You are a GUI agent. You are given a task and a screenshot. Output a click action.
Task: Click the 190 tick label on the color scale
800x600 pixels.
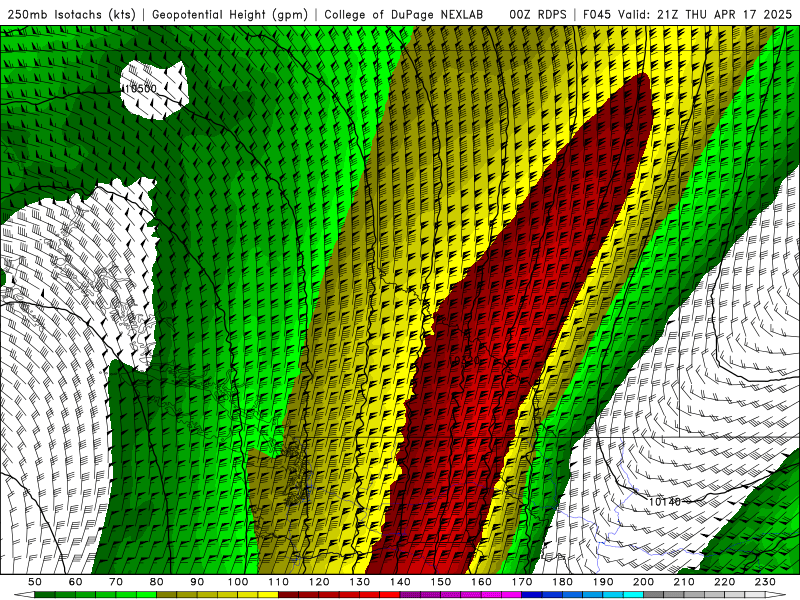tap(603, 582)
